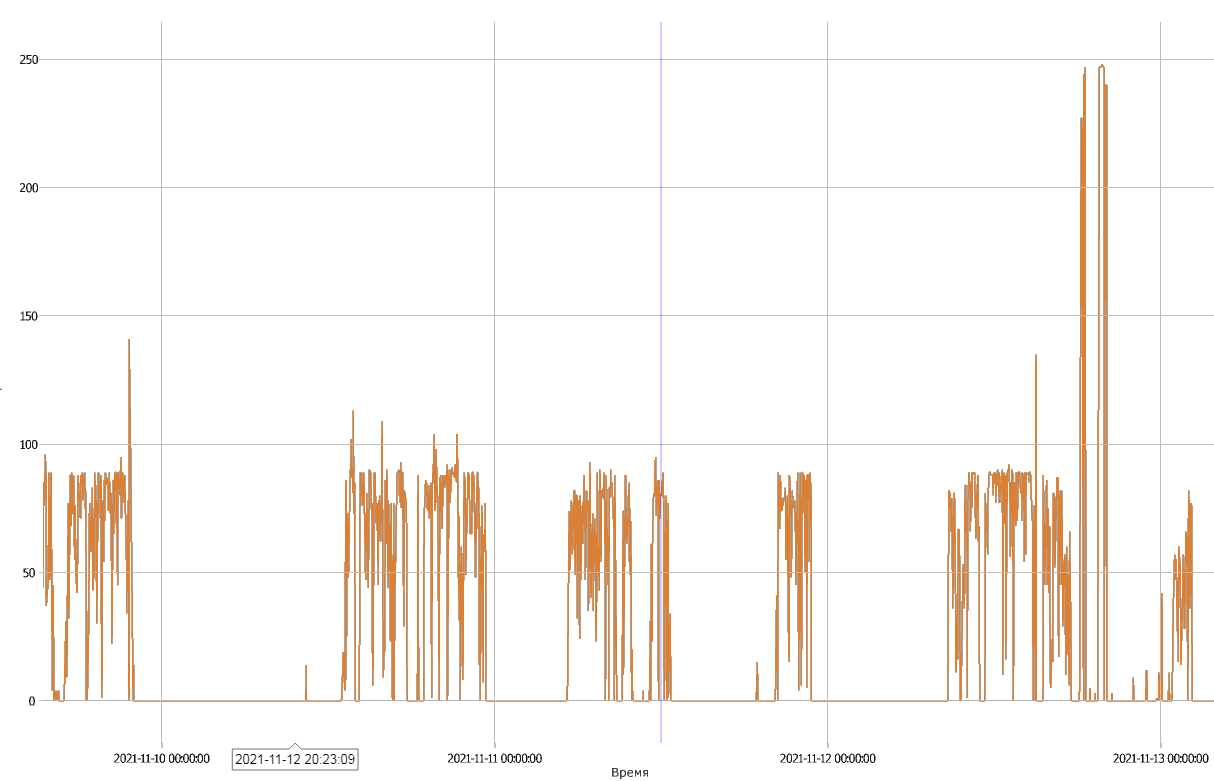Image resolution: width=1214 pixels, height=781 pixels.
Task: Pick the wide flat-topped peak near 250
Action: pos(1102,68)
